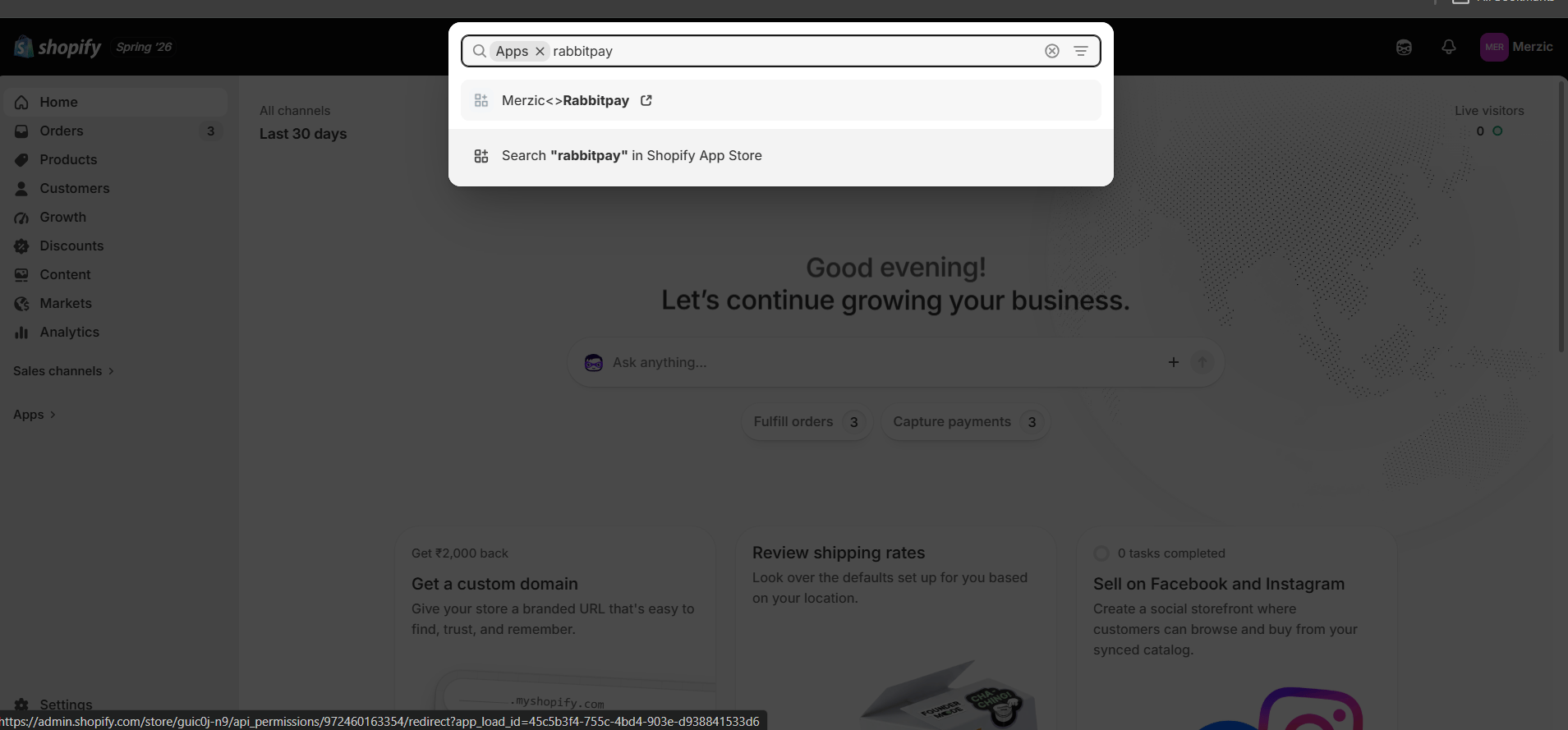
Task: Click the App Store search plus-grid icon
Action: pyautogui.click(x=481, y=155)
